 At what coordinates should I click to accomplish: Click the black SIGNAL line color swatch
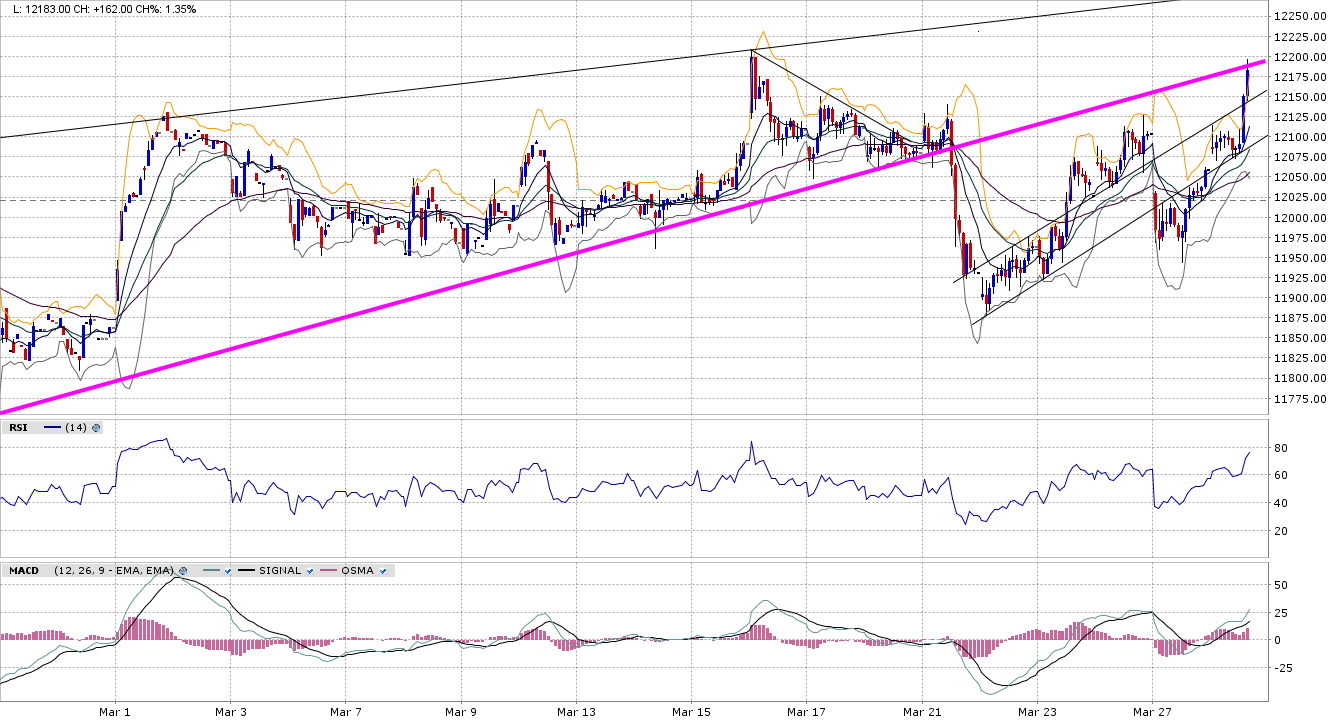pos(245,571)
